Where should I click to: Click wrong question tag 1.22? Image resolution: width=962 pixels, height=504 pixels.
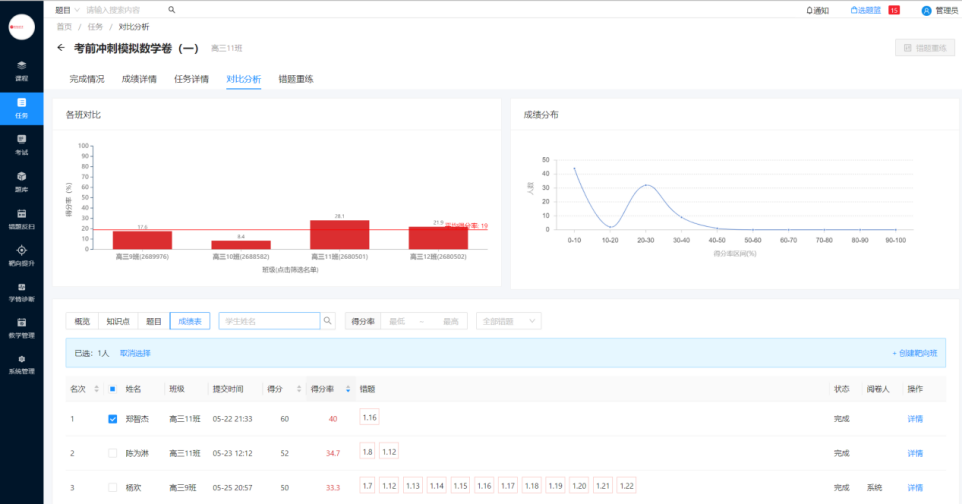coord(626,486)
